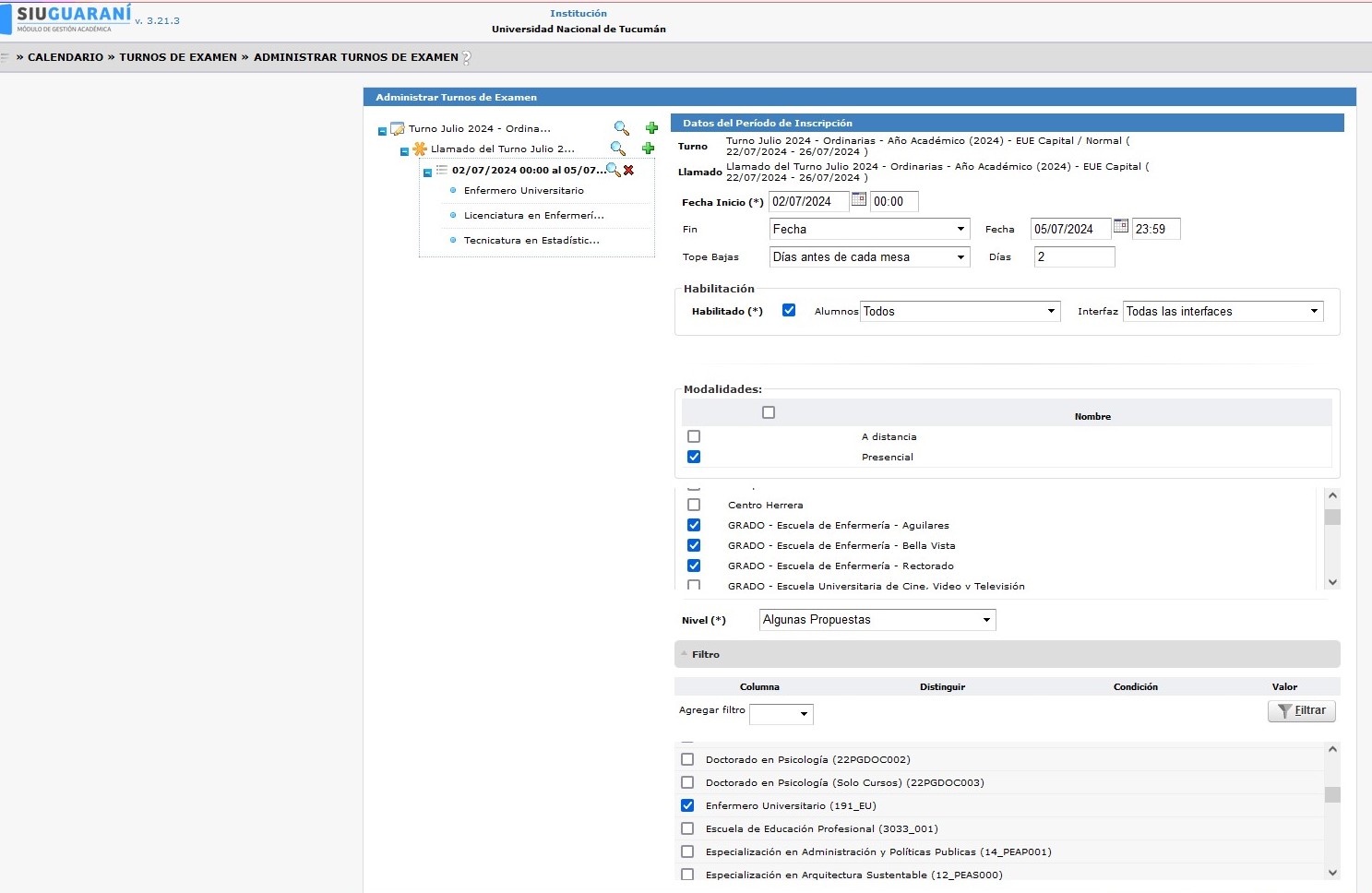Open the Interfaz dropdown
This screenshot has width=1372, height=893.
1222,312
